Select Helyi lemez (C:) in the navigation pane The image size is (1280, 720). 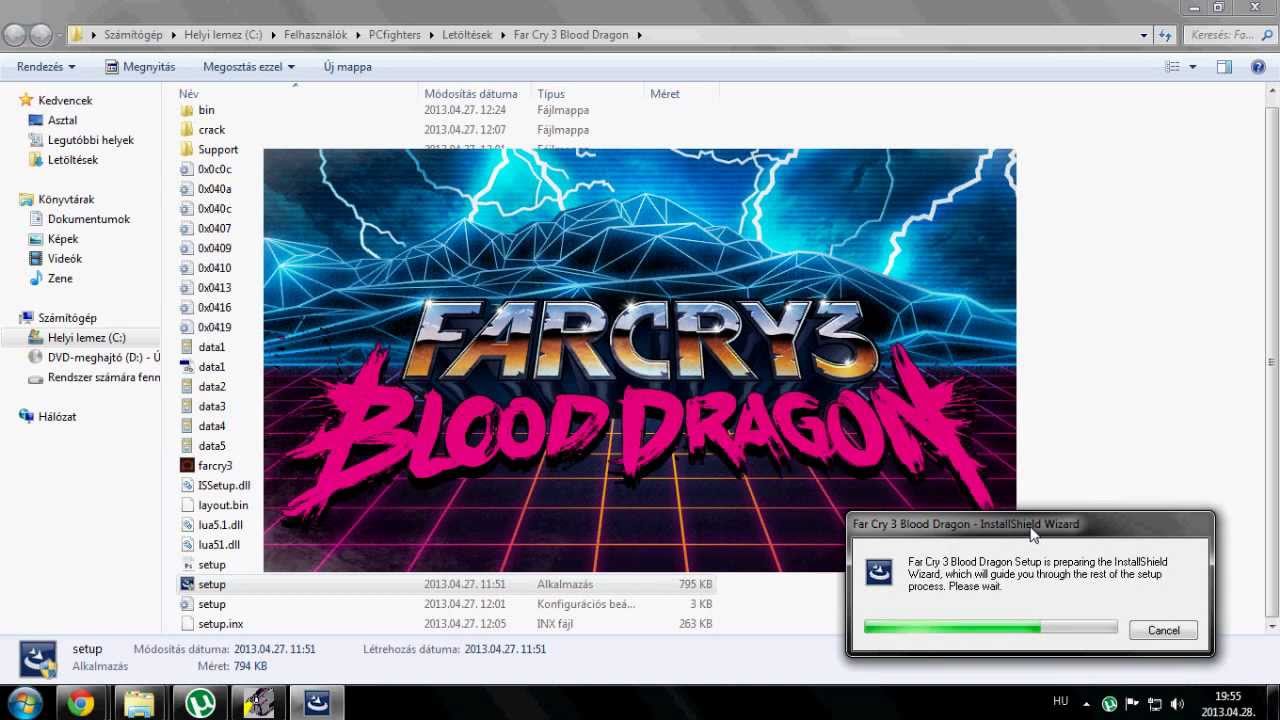coord(86,338)
